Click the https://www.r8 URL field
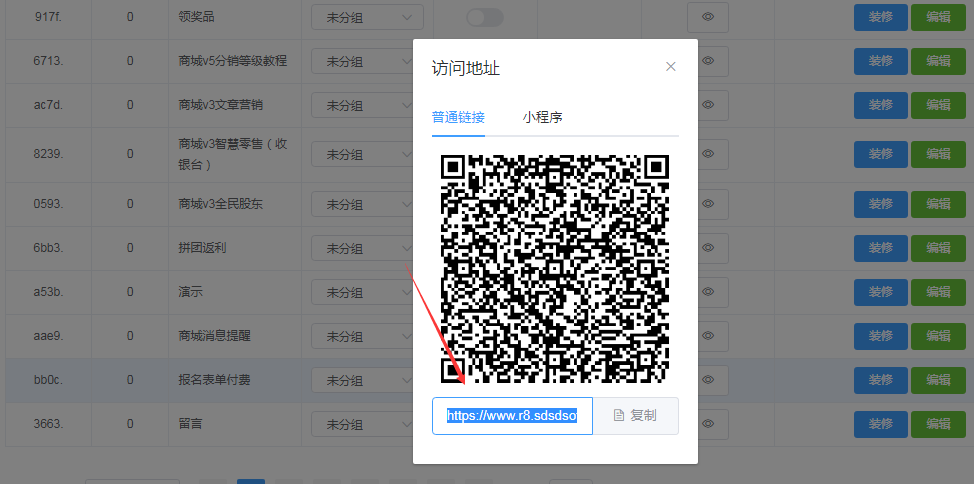The image size is (974, 484). coord(512,416)
